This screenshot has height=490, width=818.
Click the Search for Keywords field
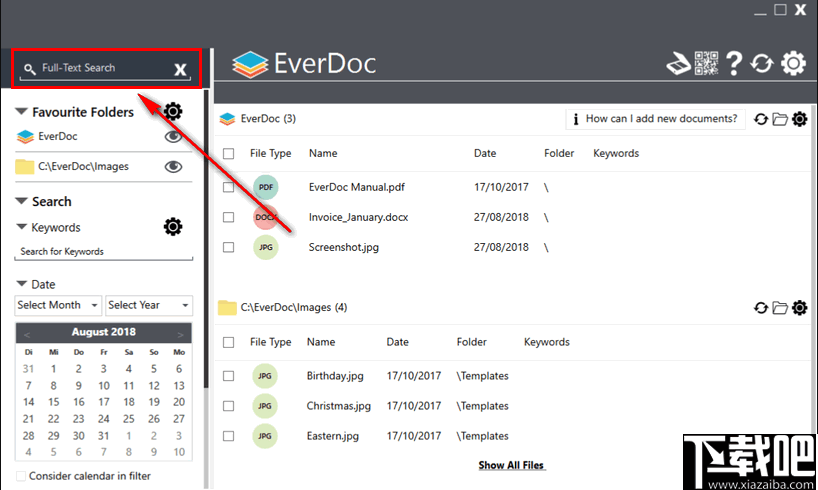[104, 252]
